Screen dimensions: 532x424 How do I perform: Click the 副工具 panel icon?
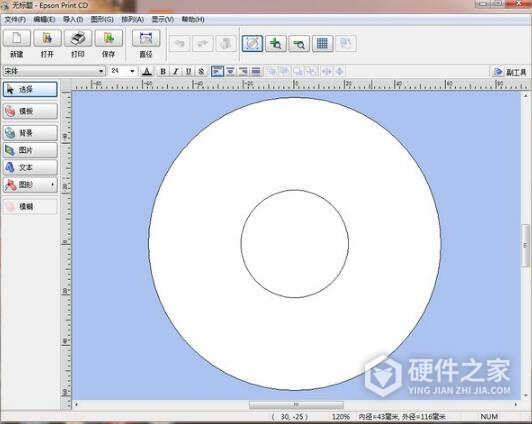point(498,72)
